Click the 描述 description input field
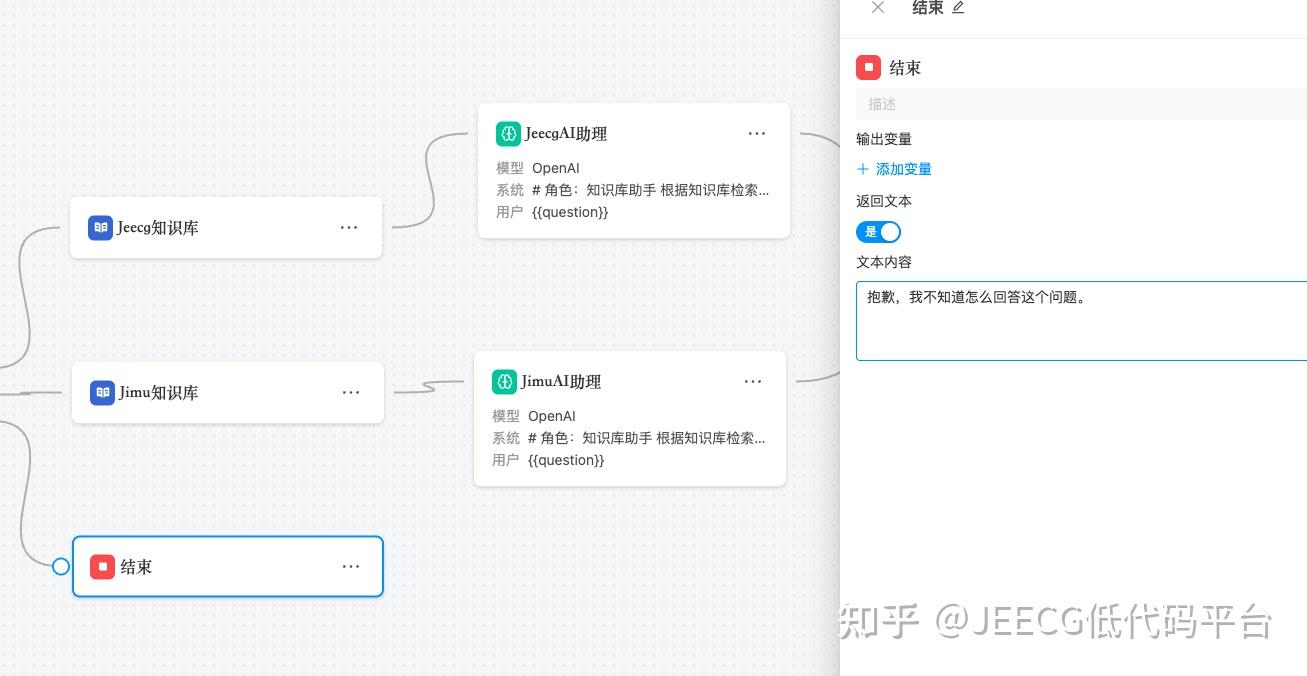Viewport: 1307px width, 676px height. coord(1081,104)
